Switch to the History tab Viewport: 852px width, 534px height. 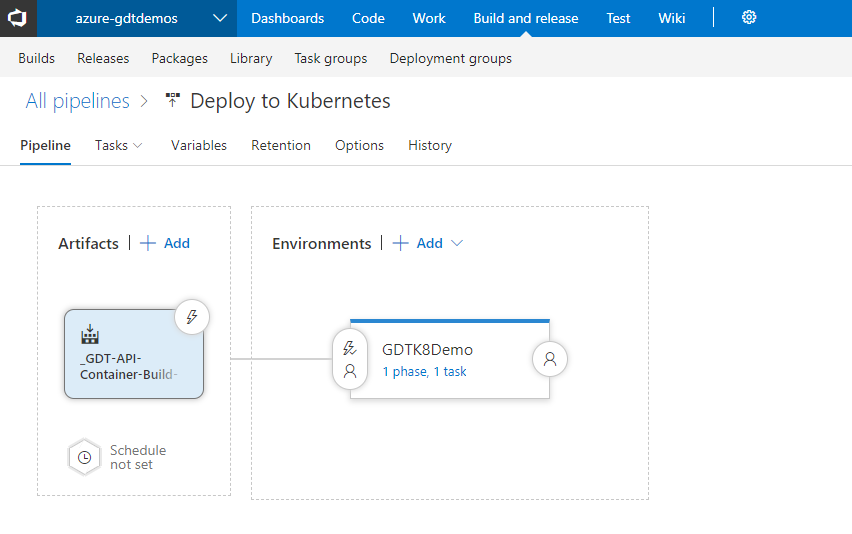430,146
